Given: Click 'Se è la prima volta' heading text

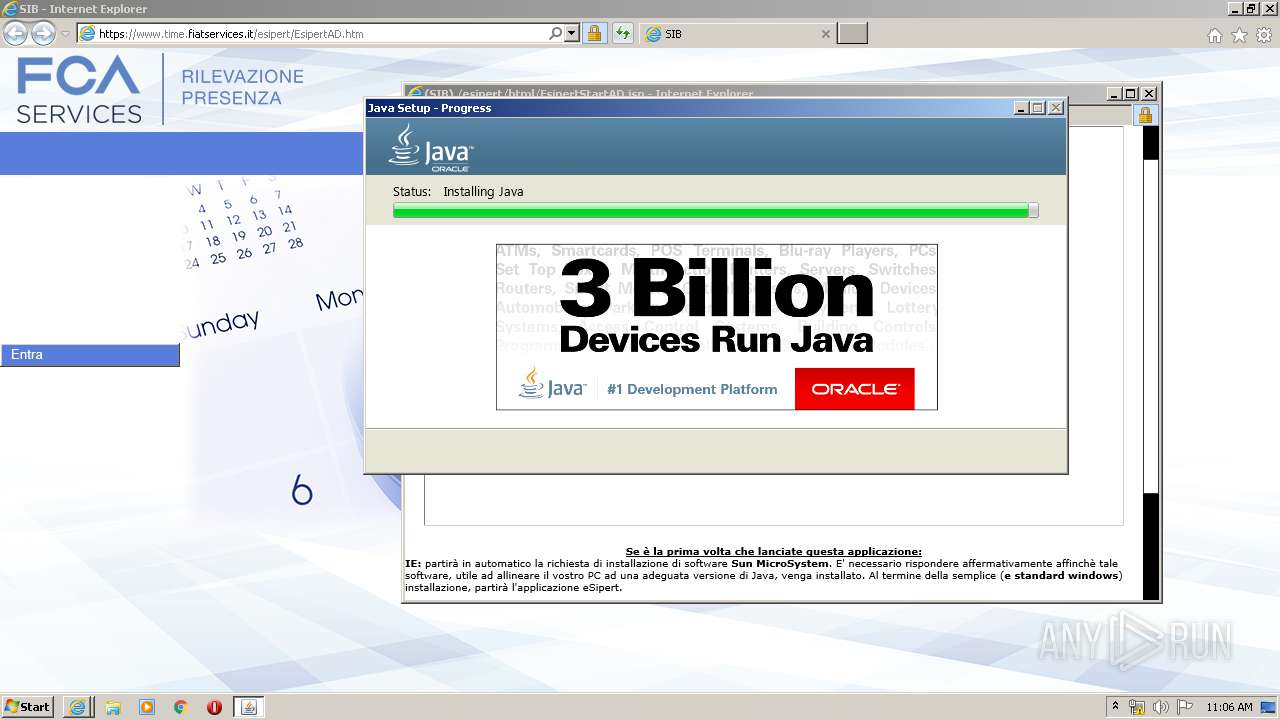Looking at the screenshot, I should 774,552.
